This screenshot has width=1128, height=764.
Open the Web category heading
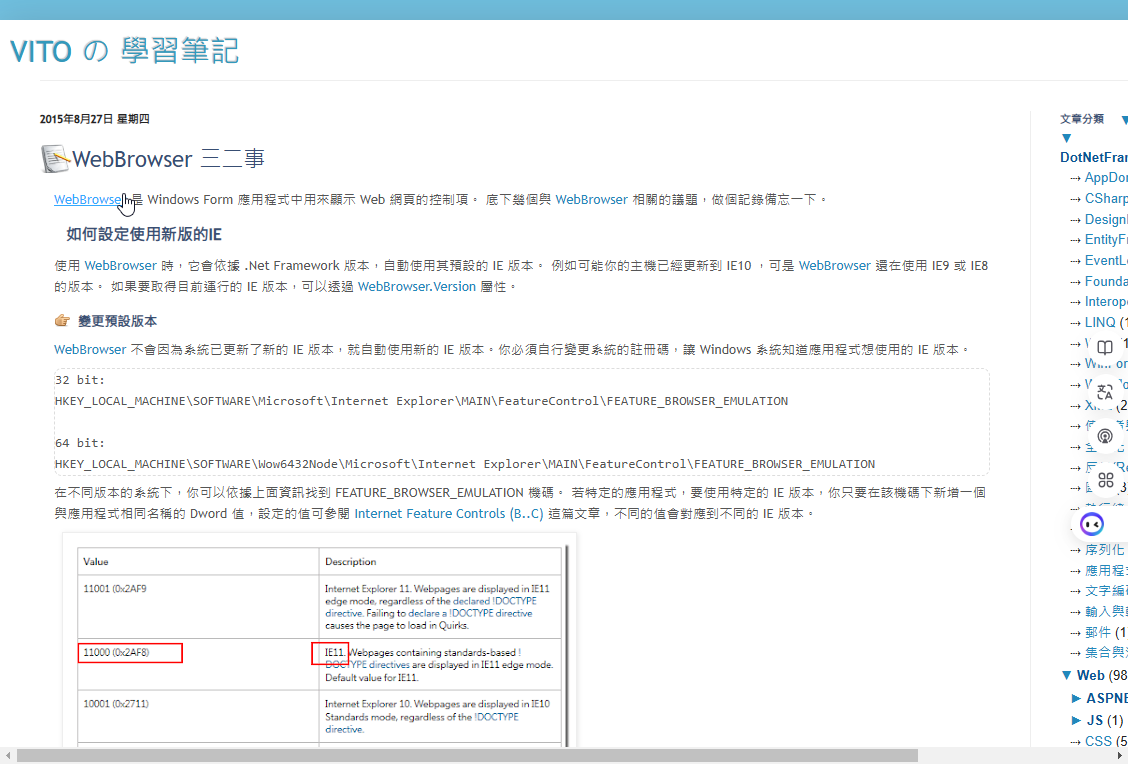point(1092,675)
